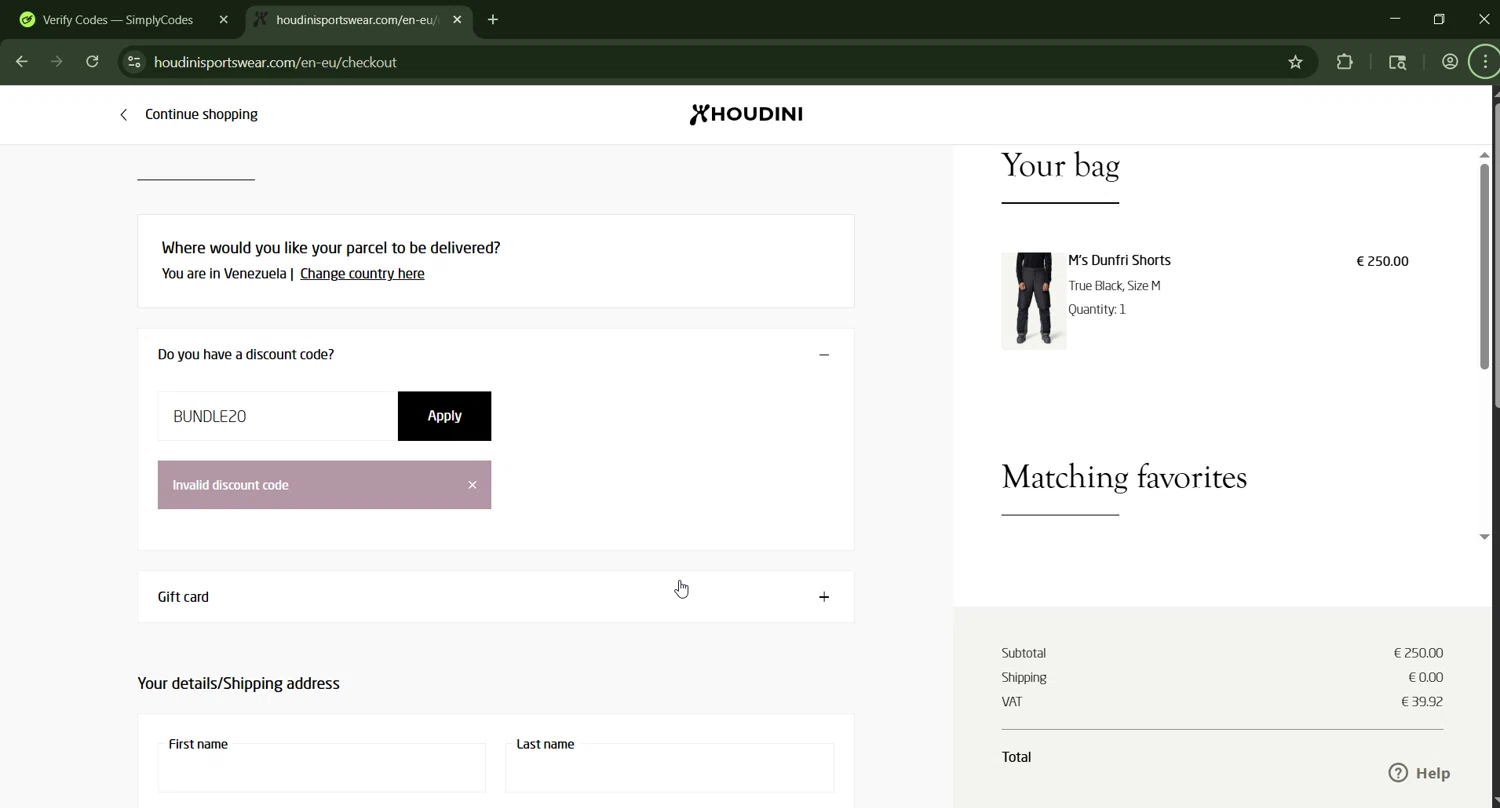1500x808 pixels.
Task: Click the discount code input field
Action: 278,416
